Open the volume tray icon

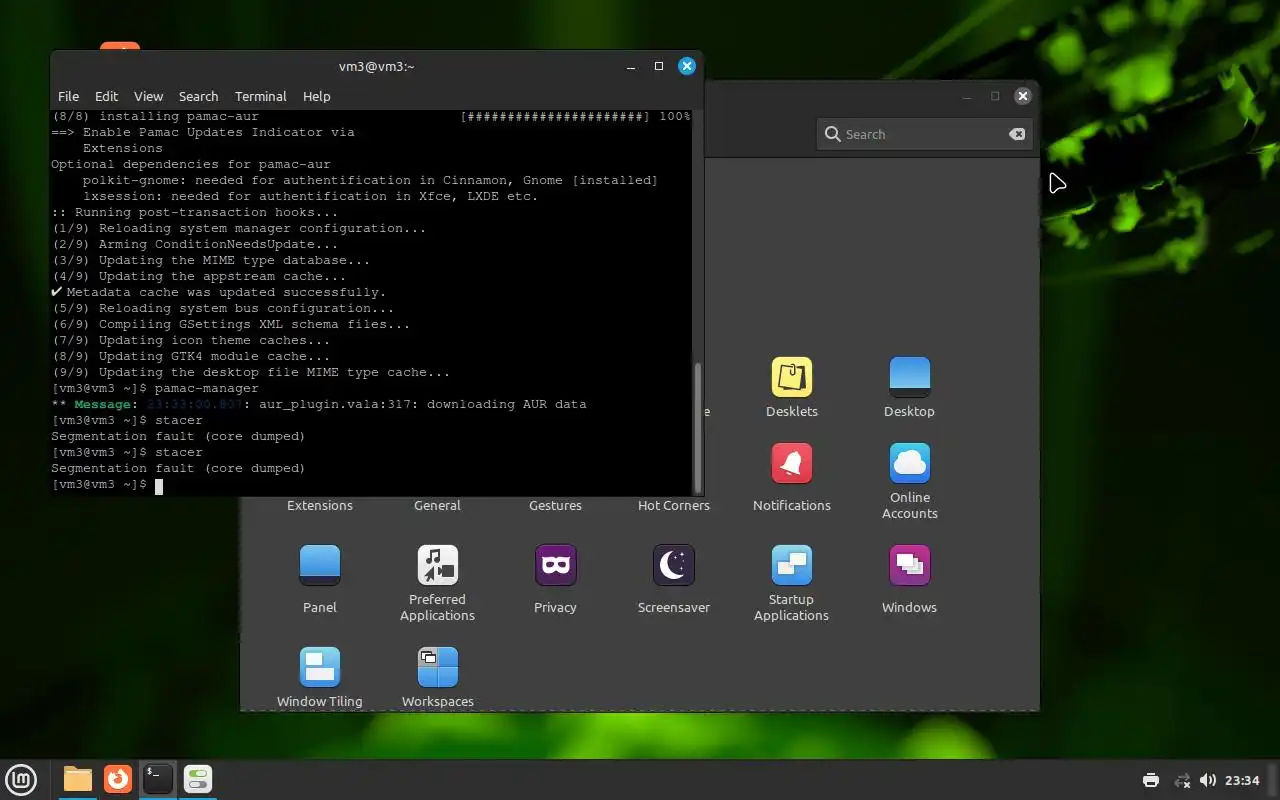[x=1208, y=780]
